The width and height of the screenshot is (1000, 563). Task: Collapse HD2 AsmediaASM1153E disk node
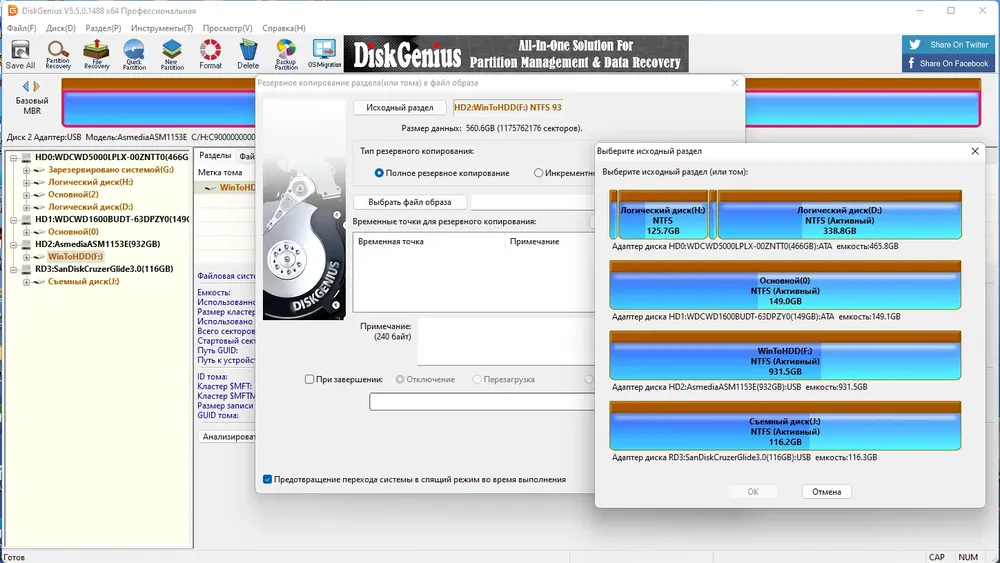(13, 244)
